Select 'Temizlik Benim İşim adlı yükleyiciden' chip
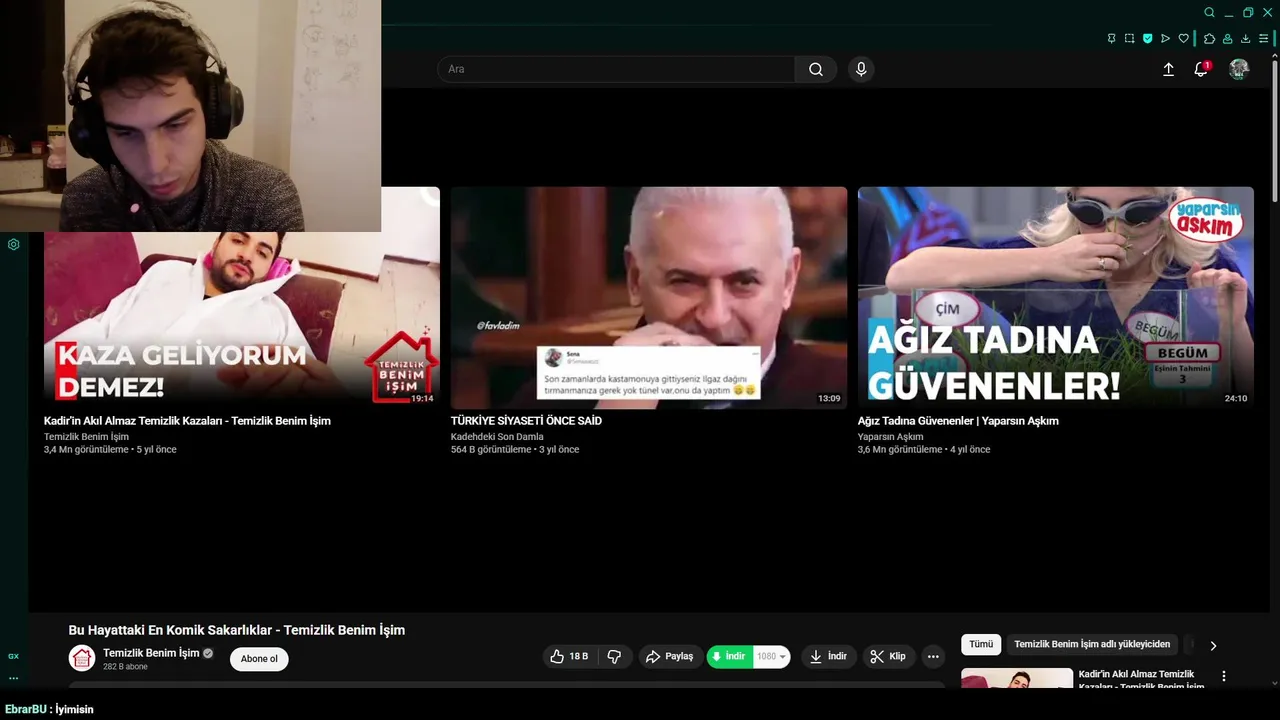Viewport: 1280px width, 720px height. [x=1092, y=644]
